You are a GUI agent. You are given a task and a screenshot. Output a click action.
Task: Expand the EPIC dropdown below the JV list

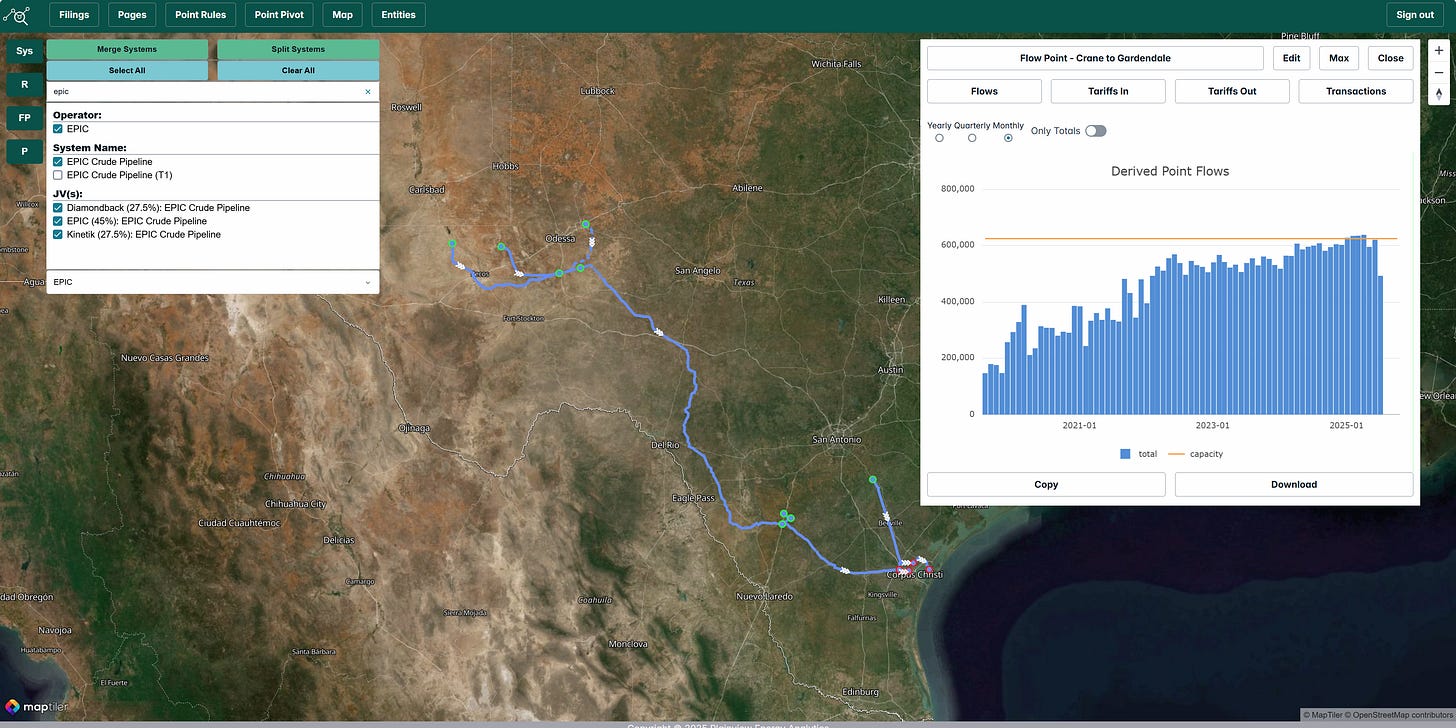[213, 282]
